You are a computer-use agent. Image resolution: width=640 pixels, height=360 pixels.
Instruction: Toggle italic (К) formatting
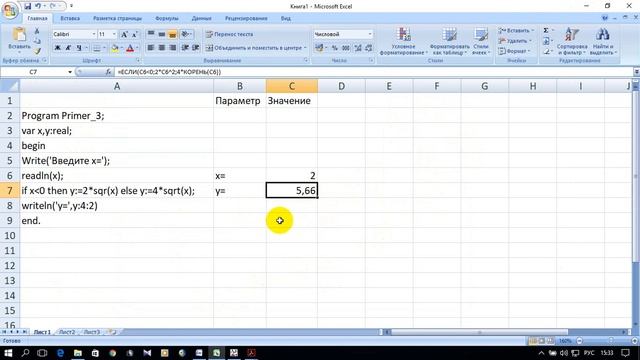(68, 48)
